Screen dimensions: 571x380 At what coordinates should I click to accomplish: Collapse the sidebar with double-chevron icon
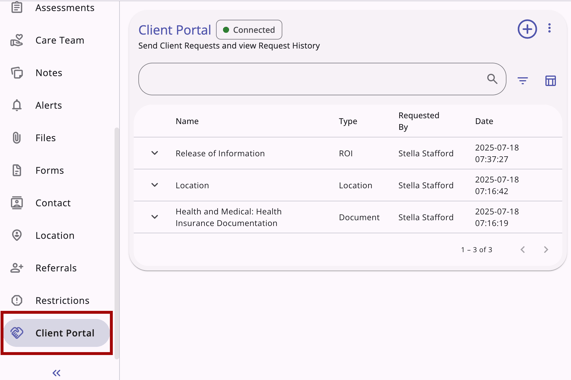click(x=56, y=373)
